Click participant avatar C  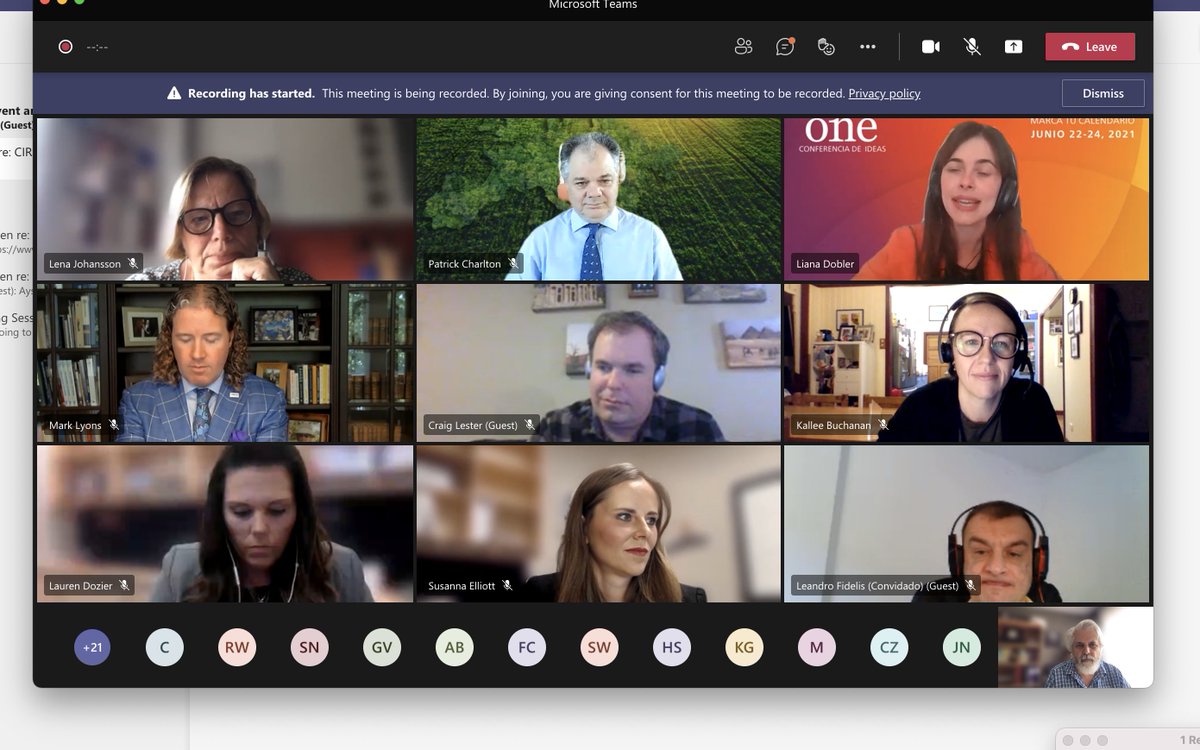(x=164, y=647)
